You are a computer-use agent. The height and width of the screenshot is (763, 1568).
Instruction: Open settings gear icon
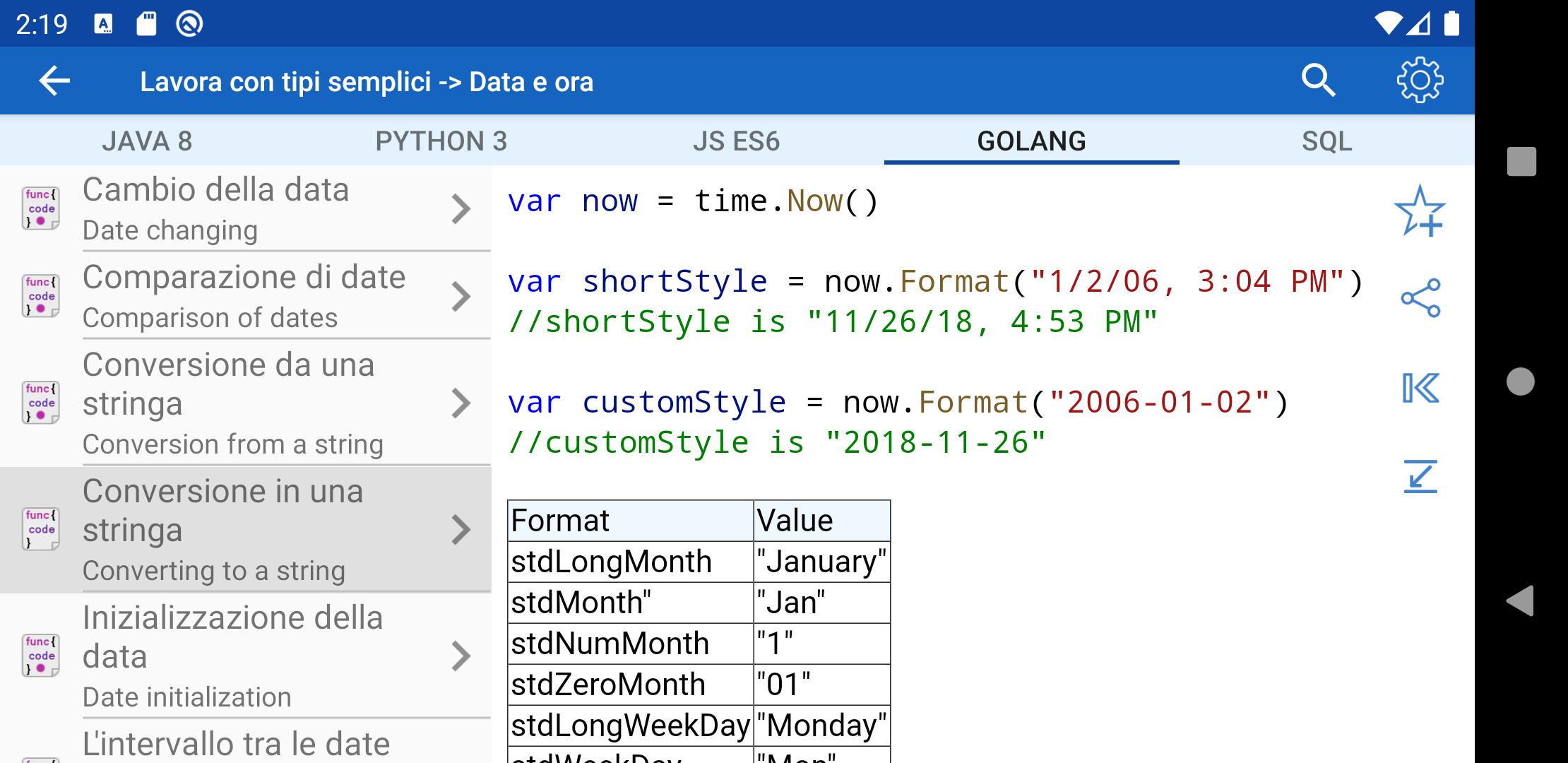coord(1420,81)
